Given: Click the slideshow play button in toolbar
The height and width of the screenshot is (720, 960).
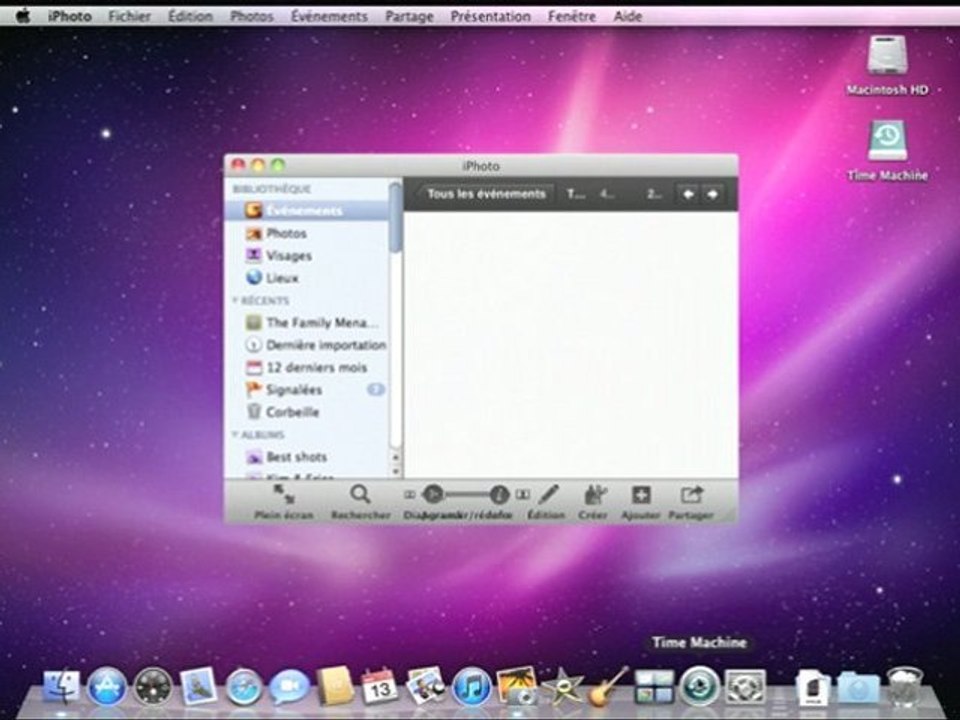Looking at the screenshot, I should [x=433, y=494].
